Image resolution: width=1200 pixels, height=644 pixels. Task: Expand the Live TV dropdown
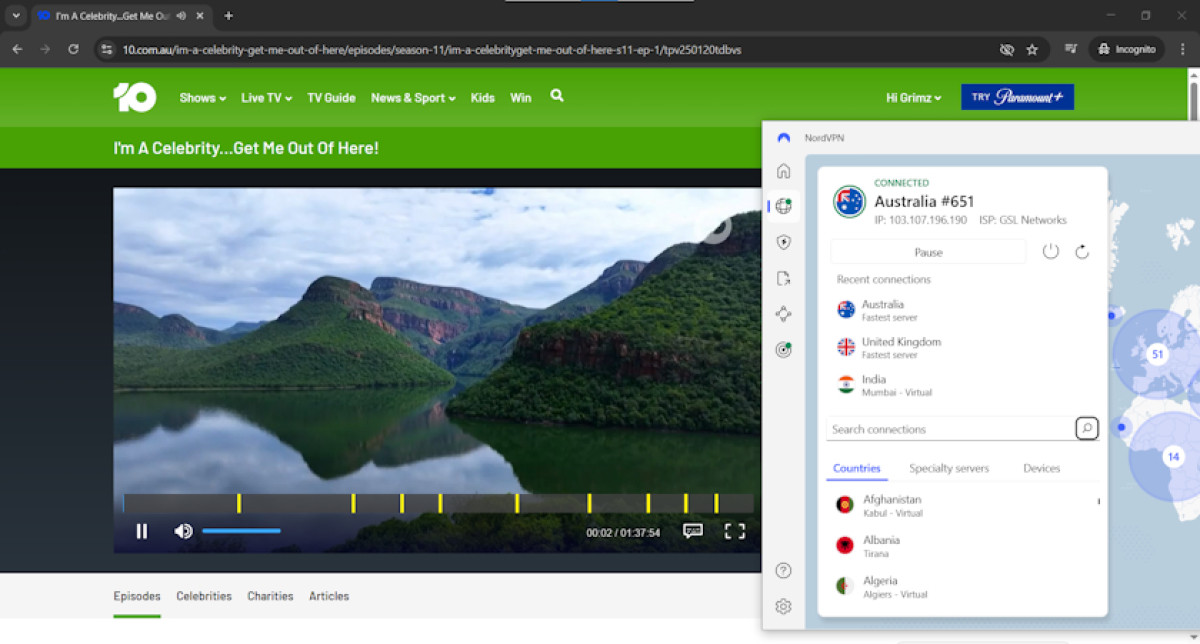click(x=266, y=98)
